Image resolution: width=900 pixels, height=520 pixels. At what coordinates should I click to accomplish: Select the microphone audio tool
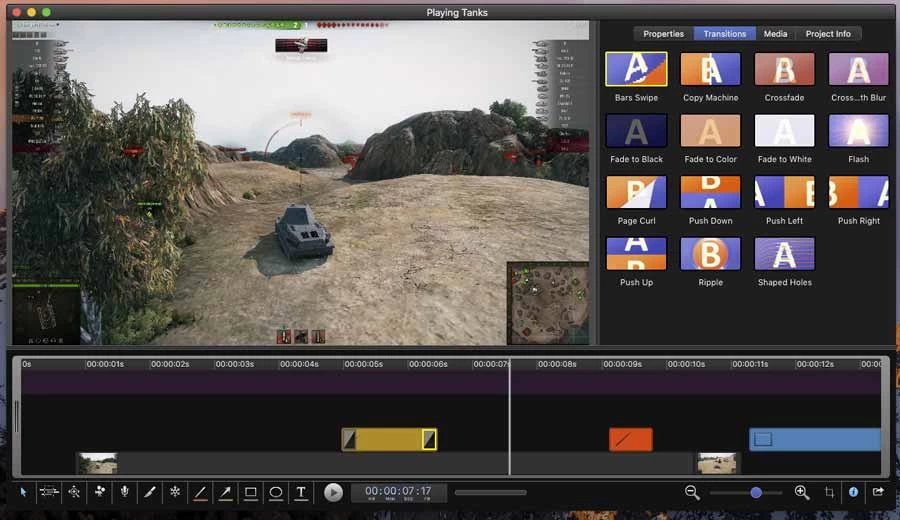[x=125, y=492]
